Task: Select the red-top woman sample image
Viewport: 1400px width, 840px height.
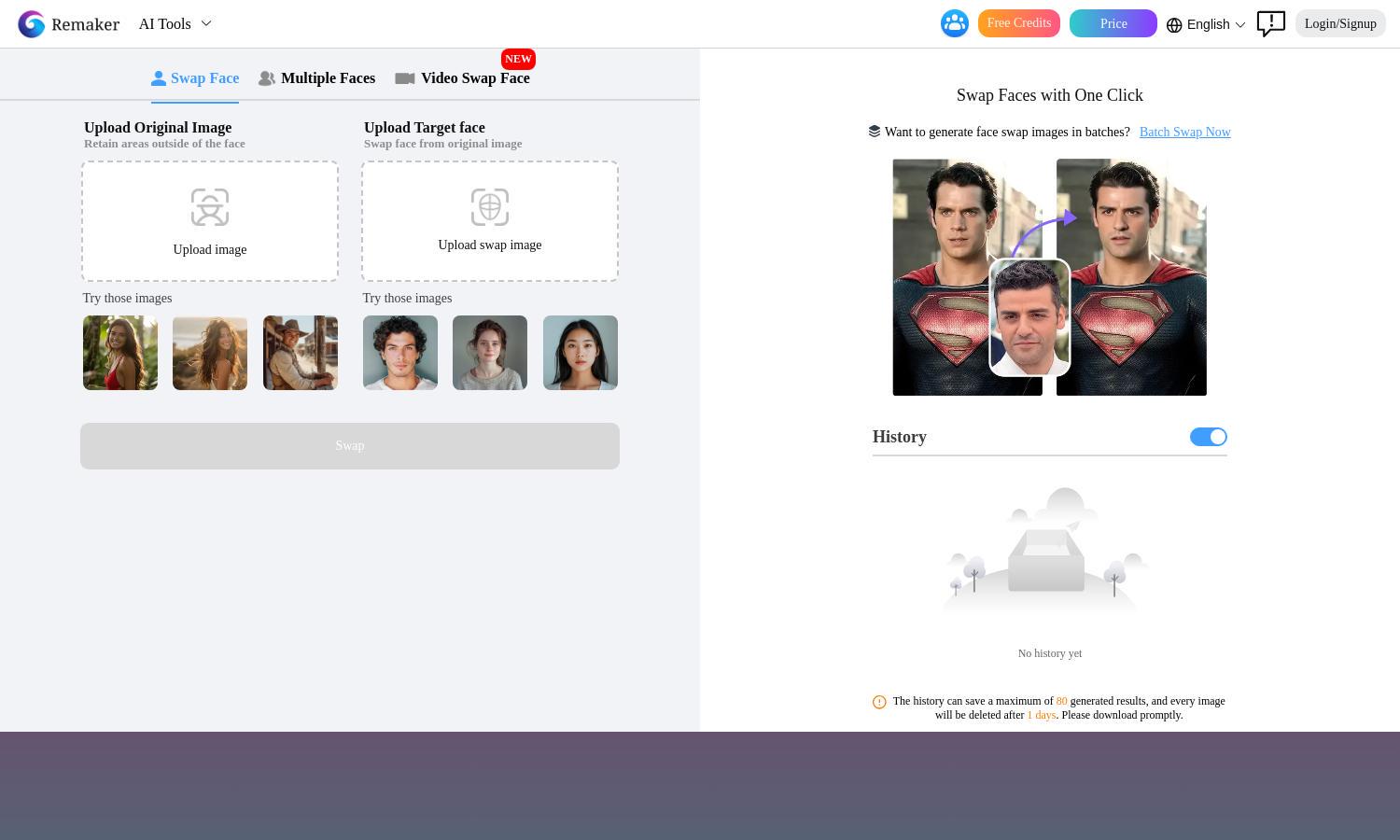Action: point(120,353)
